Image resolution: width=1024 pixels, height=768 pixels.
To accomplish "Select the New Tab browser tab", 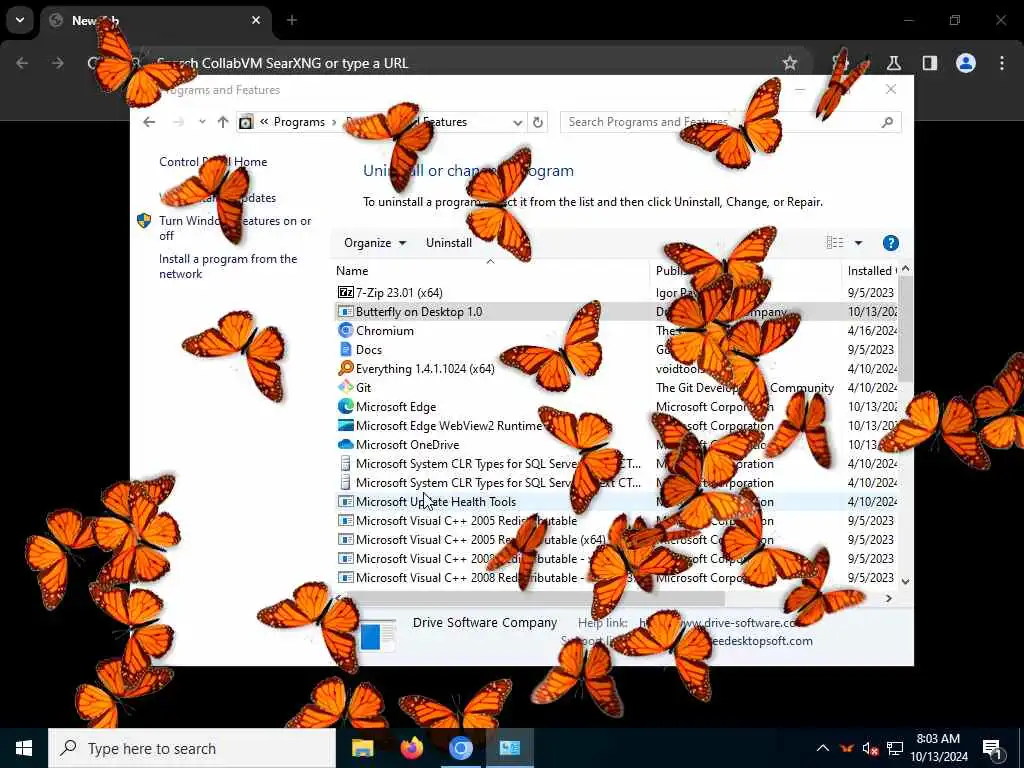I will click(x=155, y=20).
